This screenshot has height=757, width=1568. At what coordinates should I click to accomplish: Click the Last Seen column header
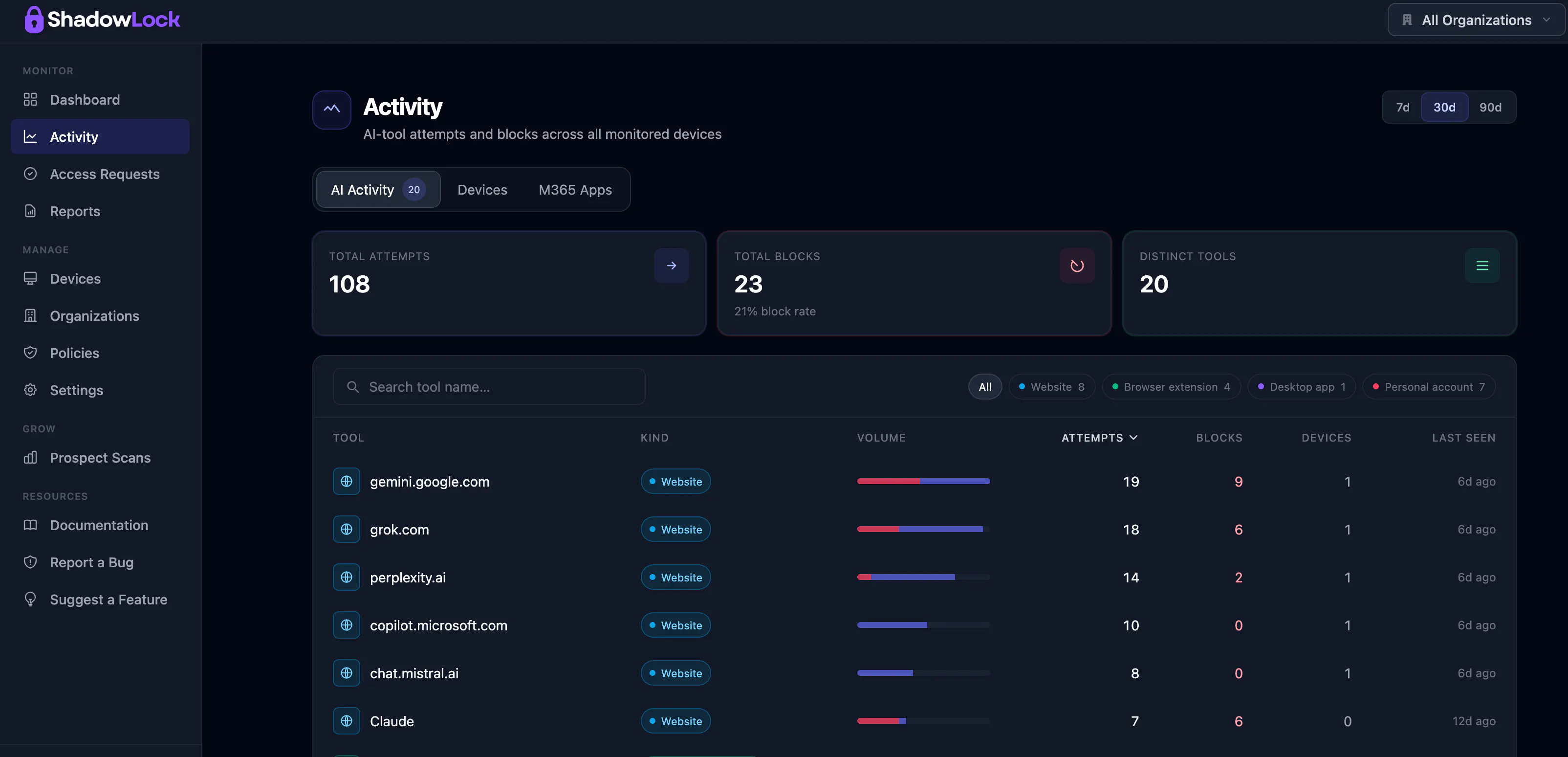[x=1463, y=437]
